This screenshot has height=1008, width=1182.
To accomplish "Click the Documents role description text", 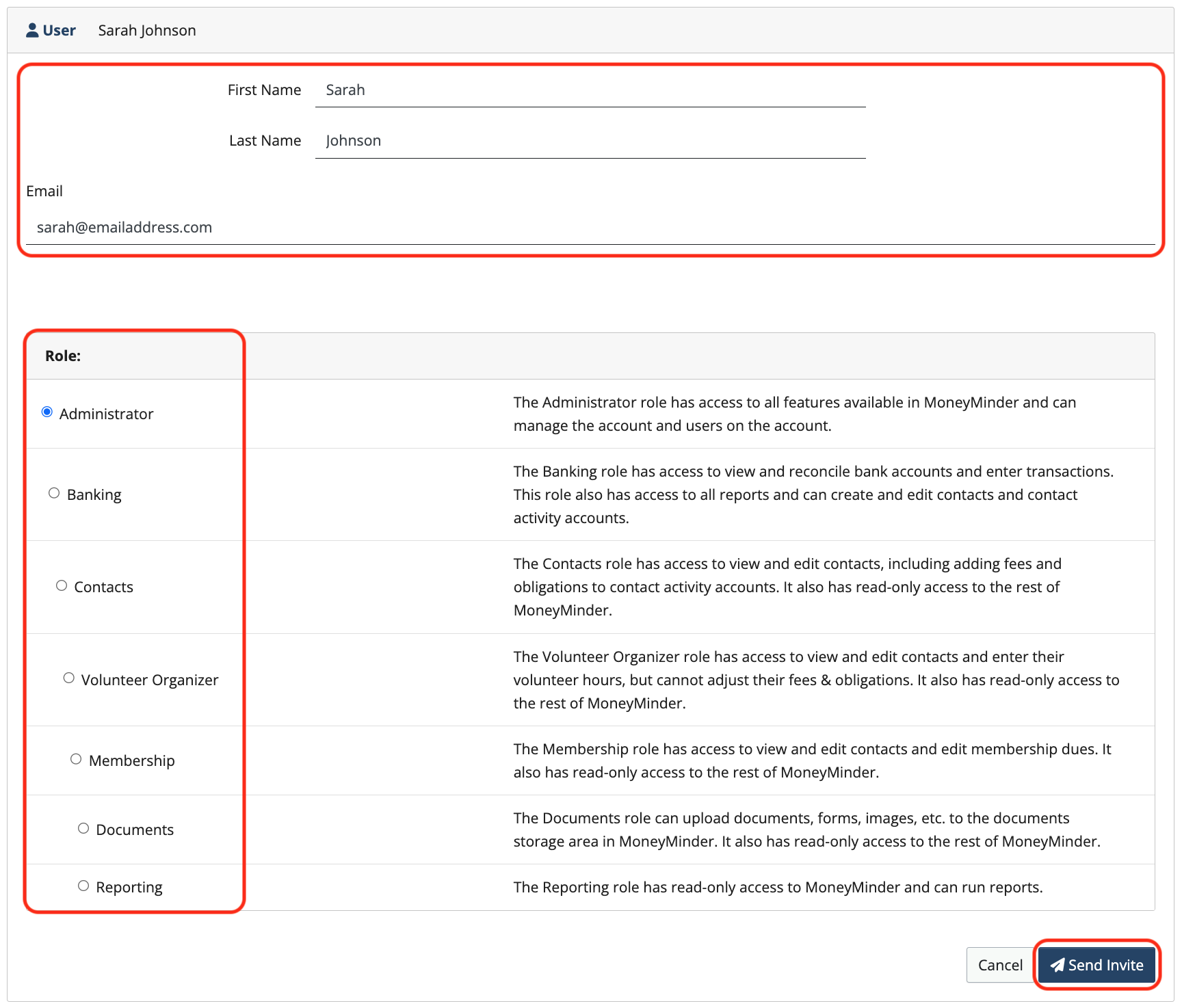I will pos(807,830).
